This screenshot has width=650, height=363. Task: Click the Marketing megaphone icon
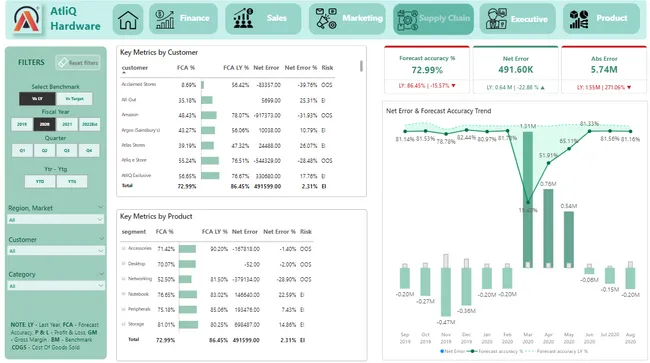click(326, 19)
